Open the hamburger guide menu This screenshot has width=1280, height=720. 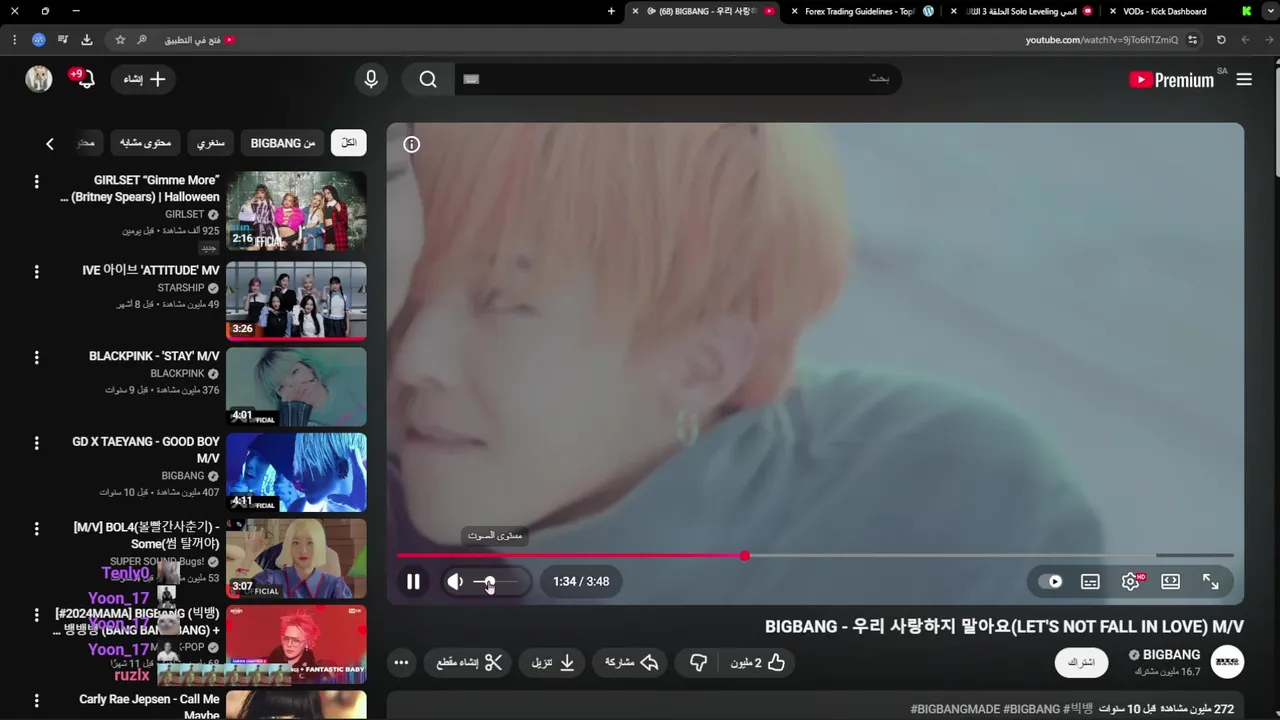[1244, 80]
